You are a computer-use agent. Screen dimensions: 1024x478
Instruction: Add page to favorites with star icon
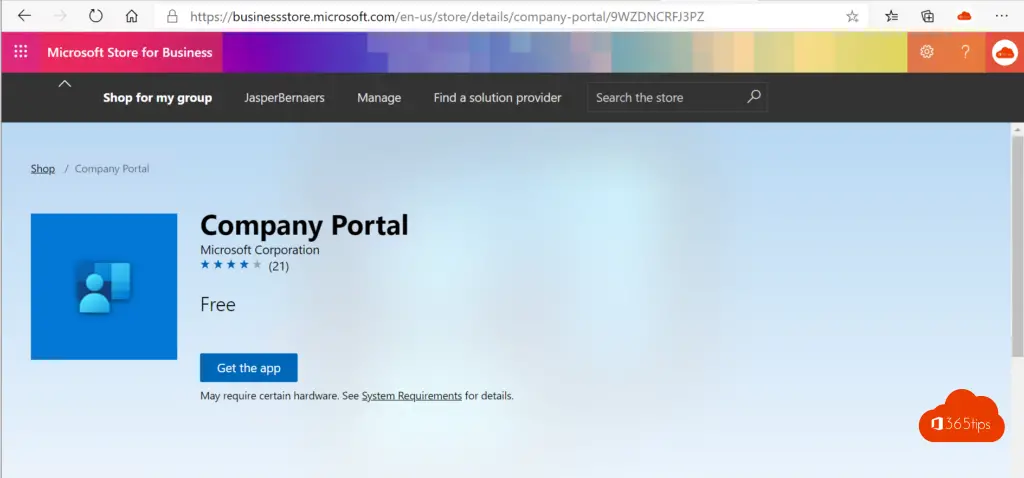click(x=852, y=16)
